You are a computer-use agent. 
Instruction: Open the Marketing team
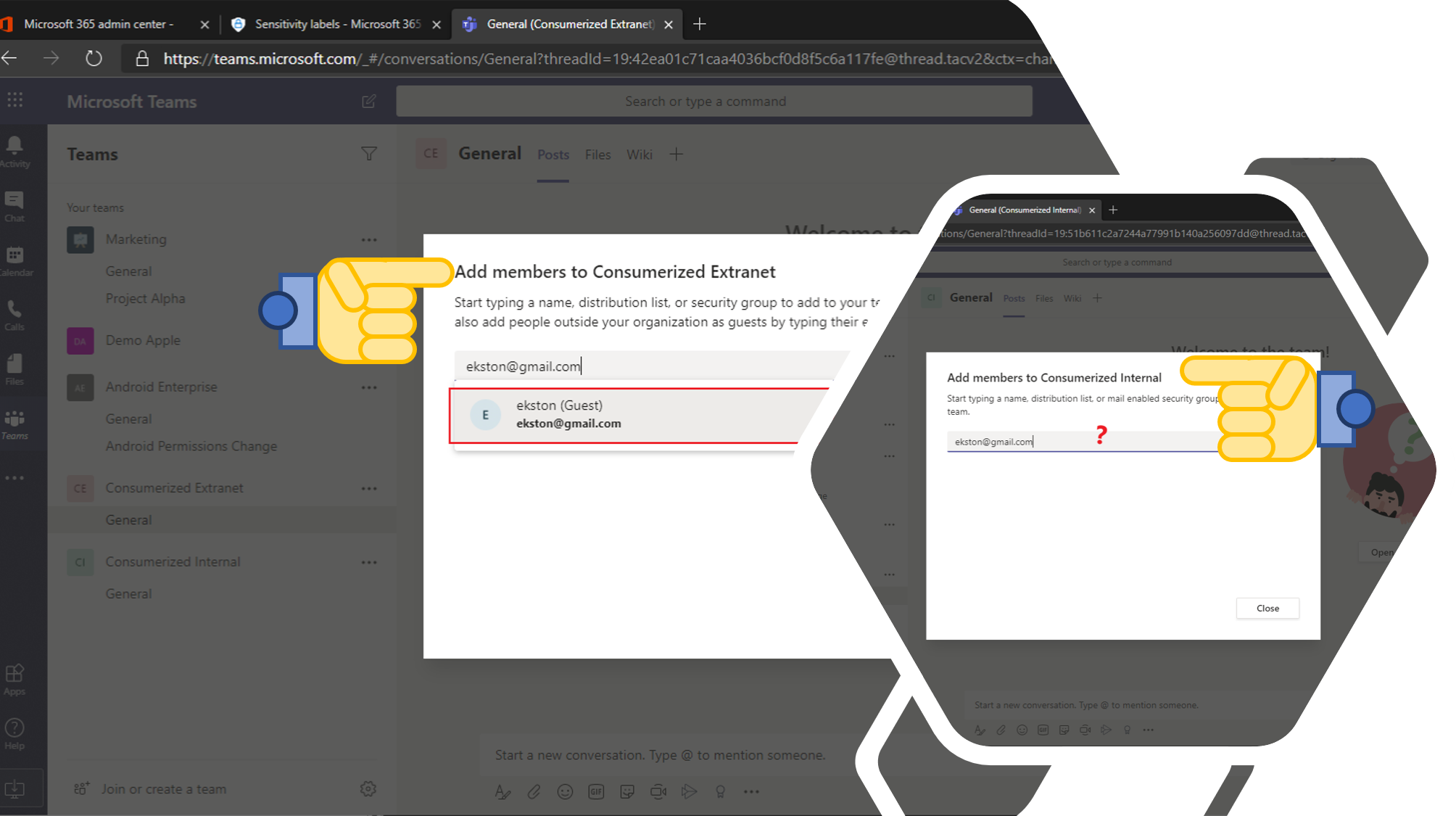tap(136, 239)
